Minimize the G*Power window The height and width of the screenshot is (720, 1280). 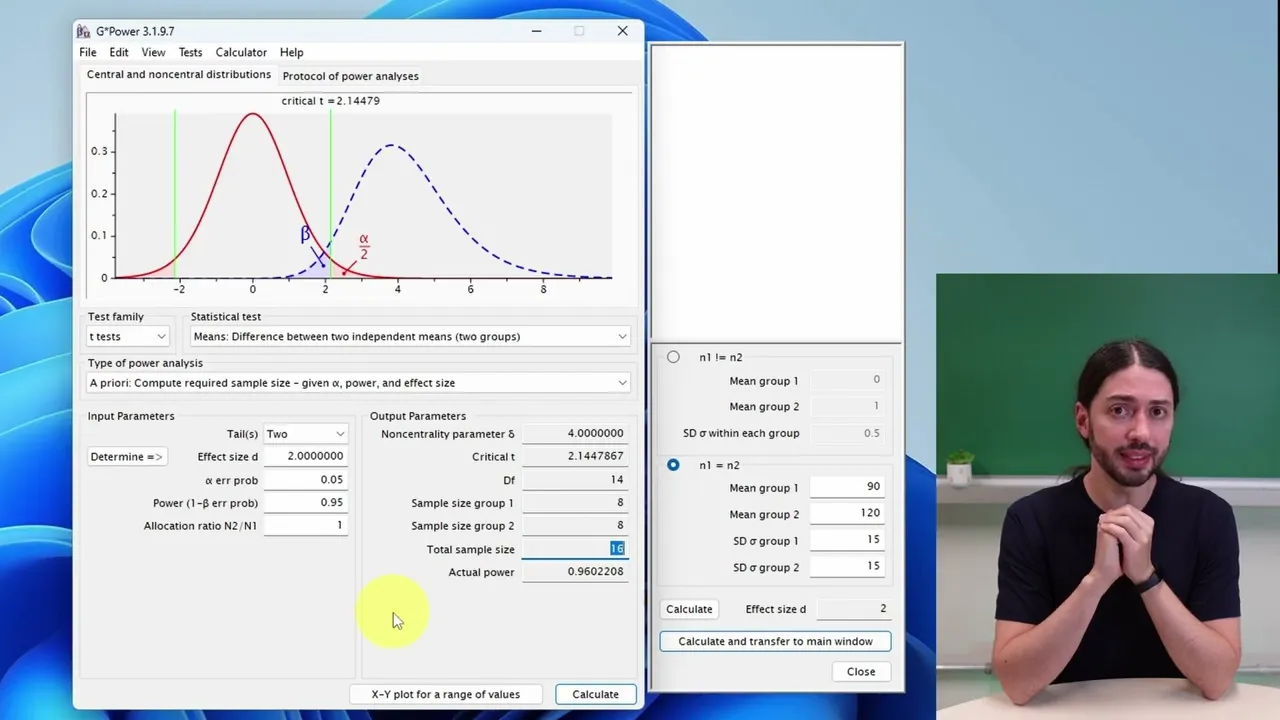pyautogui.click(x=537, y=31)
